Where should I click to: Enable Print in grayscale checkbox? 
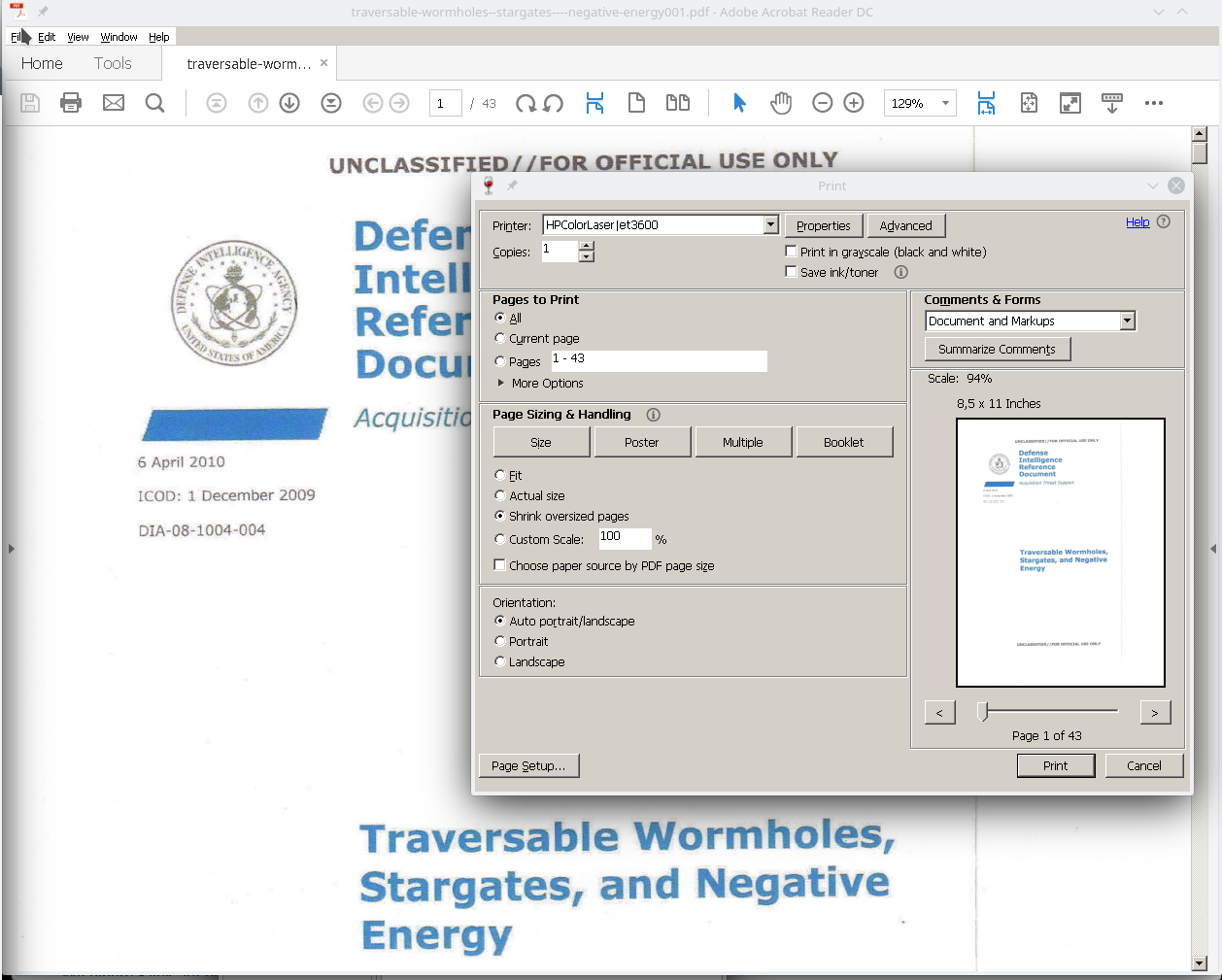click(792, 252)
